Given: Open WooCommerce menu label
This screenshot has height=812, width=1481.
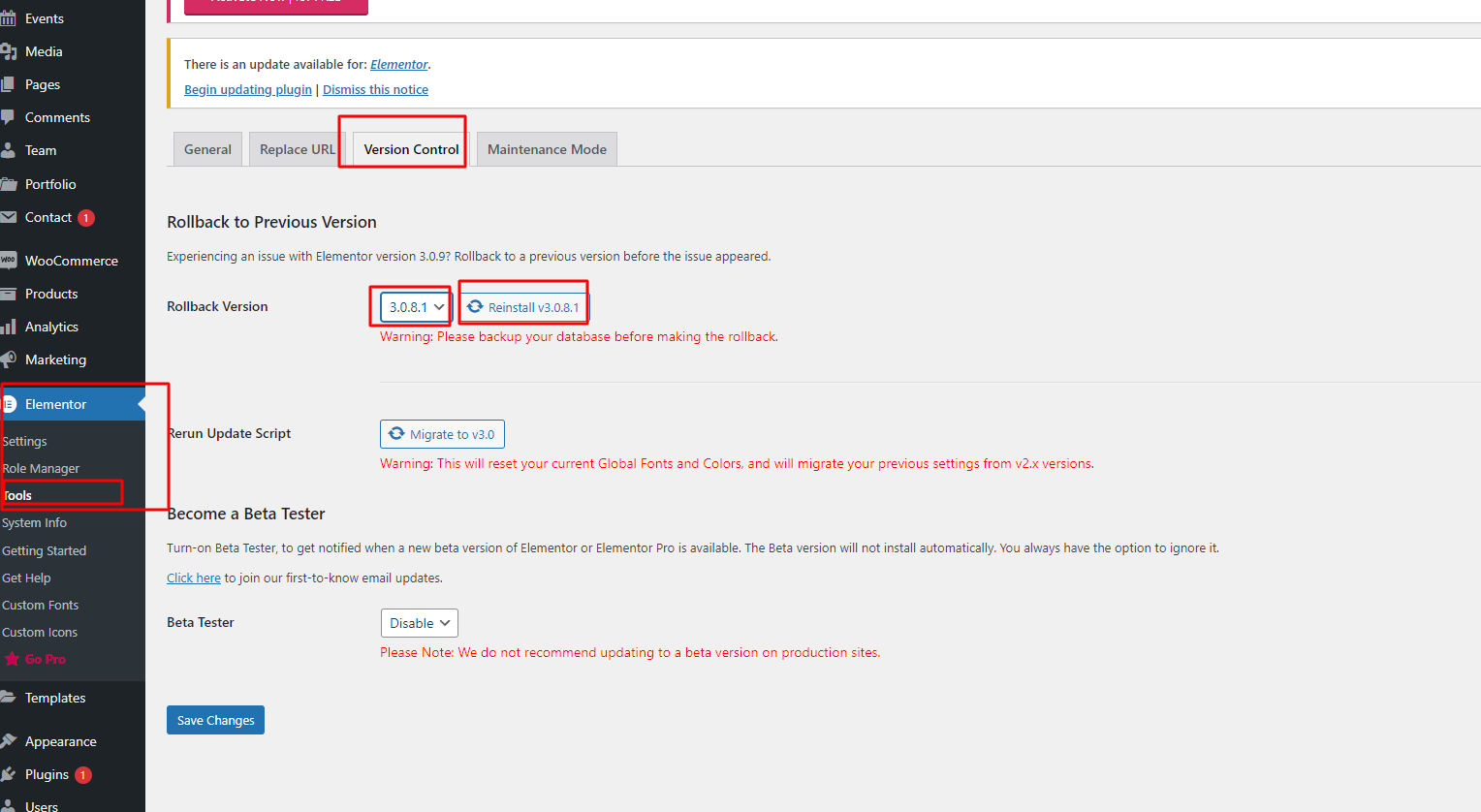Looking at the screenshot, I should click(72, 261).
